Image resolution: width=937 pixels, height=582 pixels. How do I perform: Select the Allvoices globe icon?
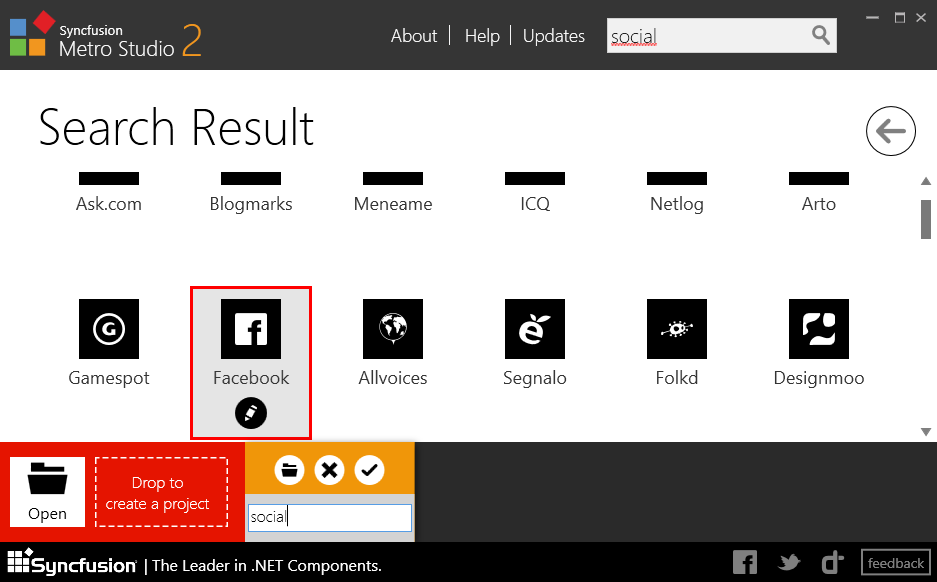coord(393,329)
